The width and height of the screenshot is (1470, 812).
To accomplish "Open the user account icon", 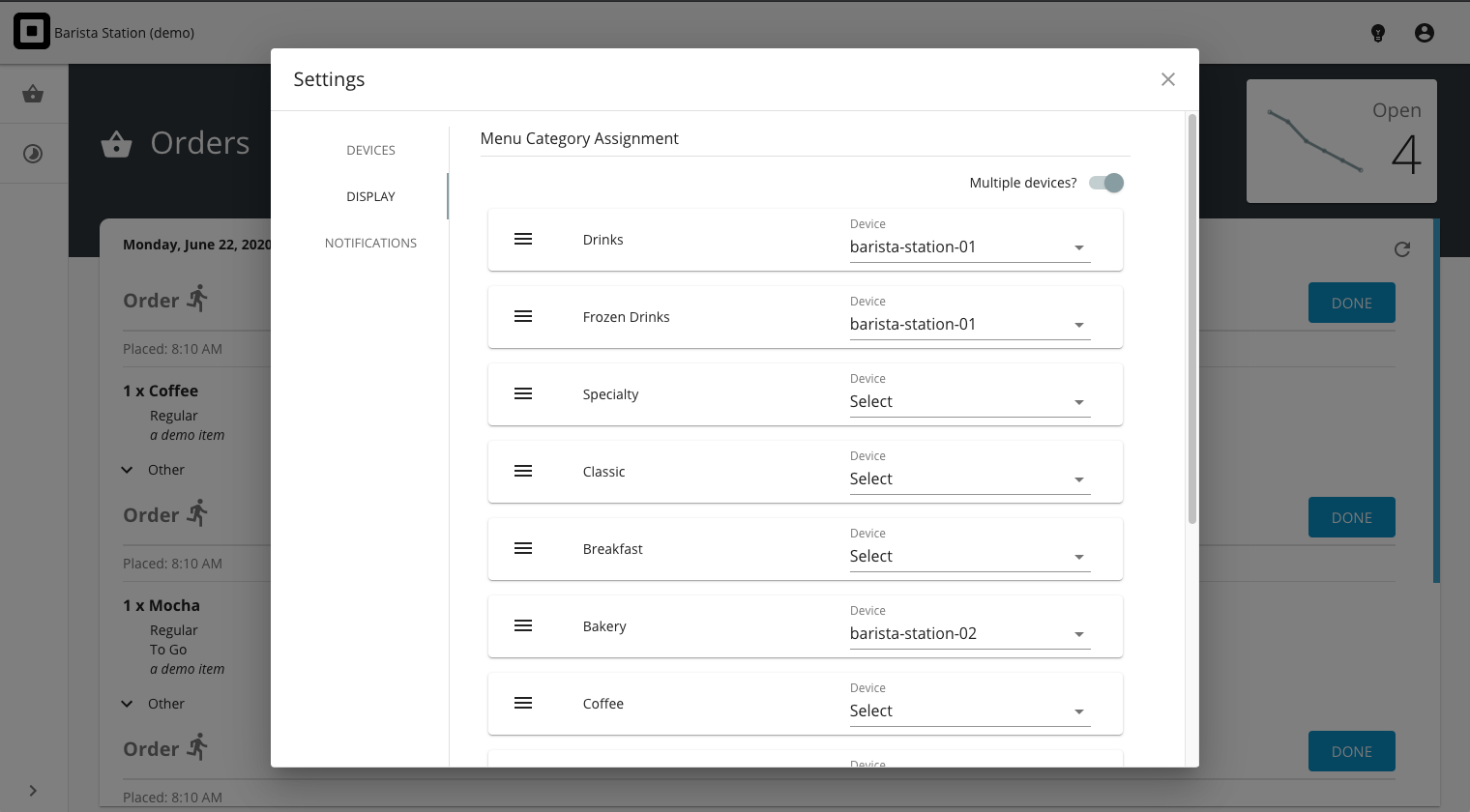I will (1425, 33).
